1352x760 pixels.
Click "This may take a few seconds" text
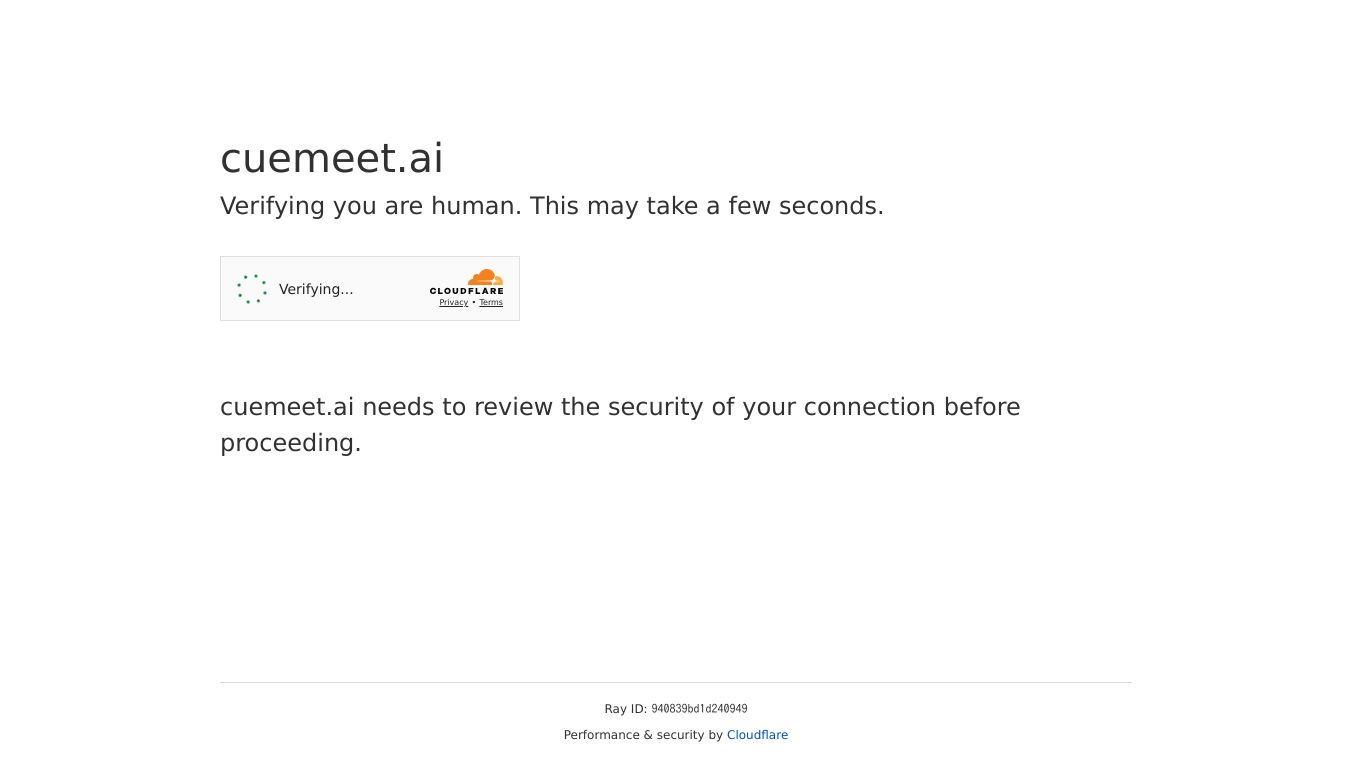click(706, 206)
